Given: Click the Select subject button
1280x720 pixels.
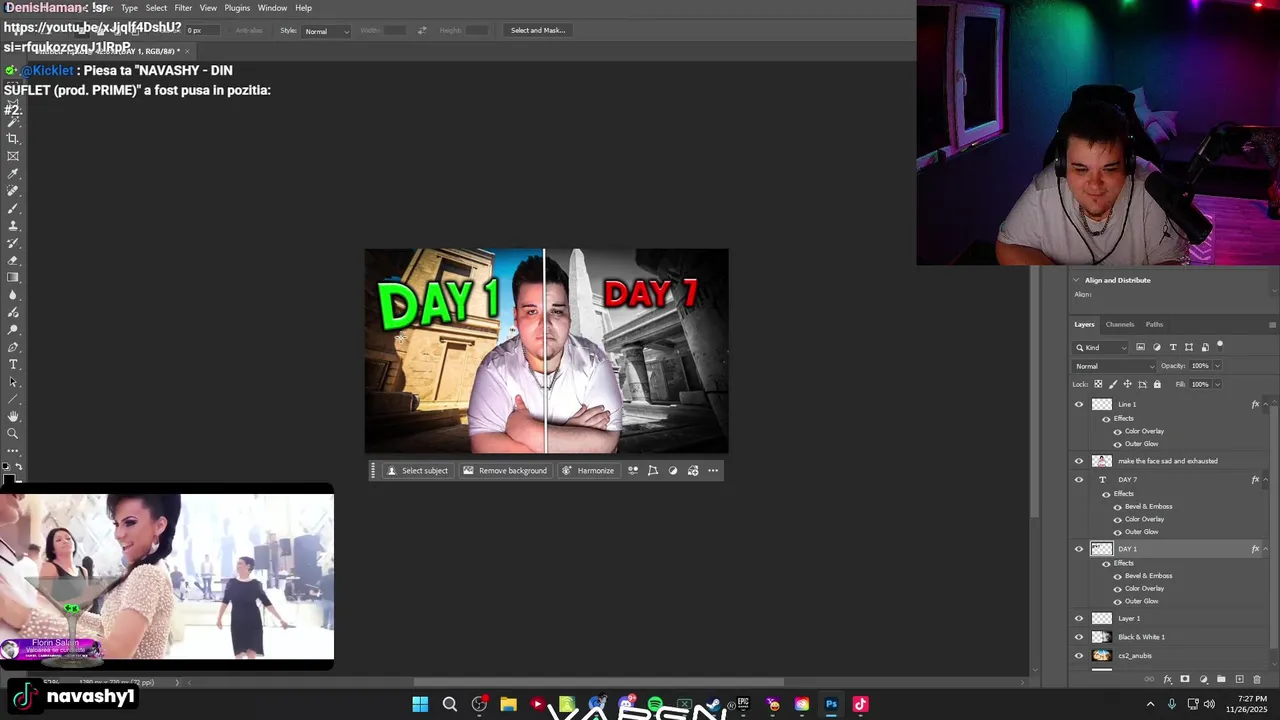Looking at the screenshot, I should 417,471.
